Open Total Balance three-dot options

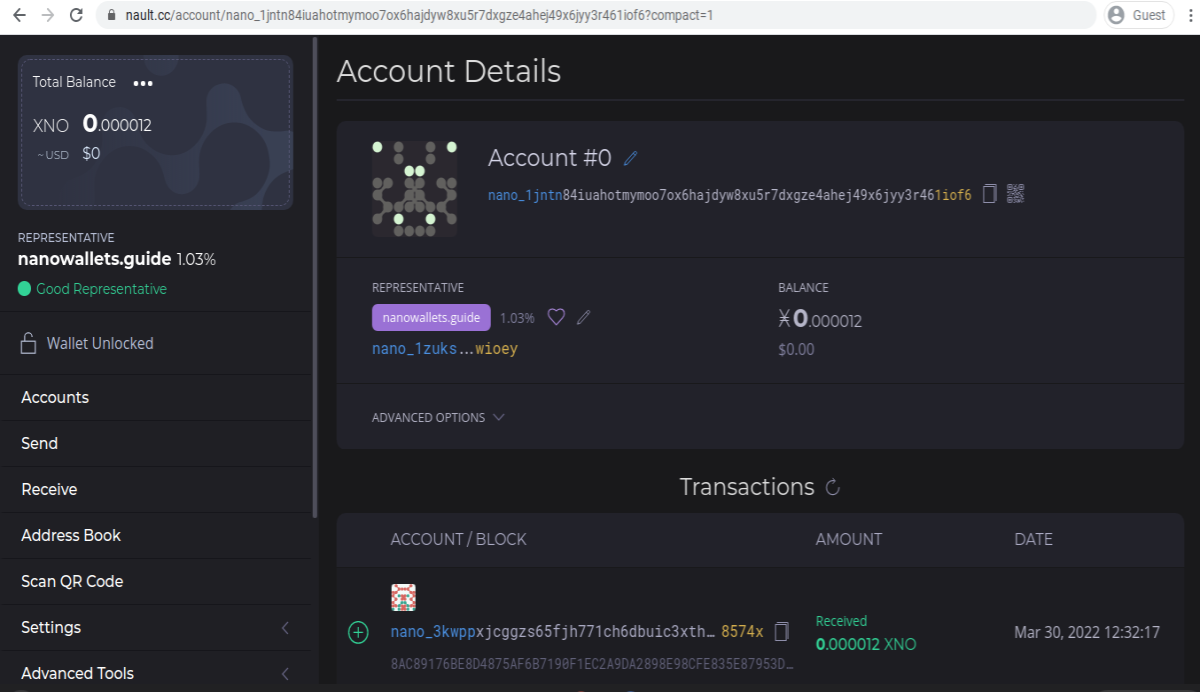pyautogui.click(x=143, y=83)
